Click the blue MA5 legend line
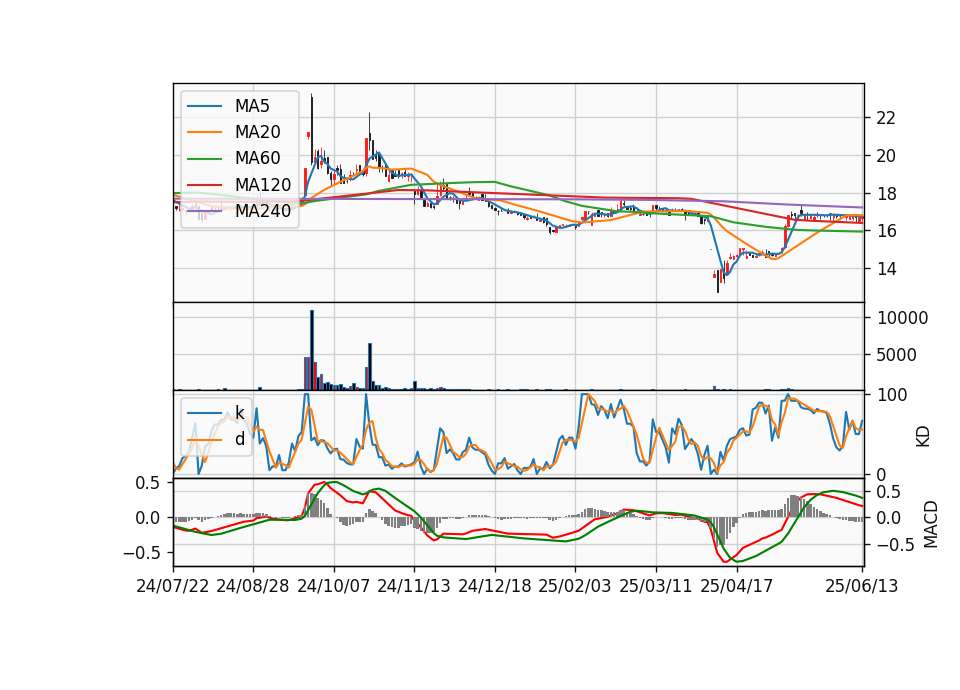This screenshot has width=960, height=690. 204,106
